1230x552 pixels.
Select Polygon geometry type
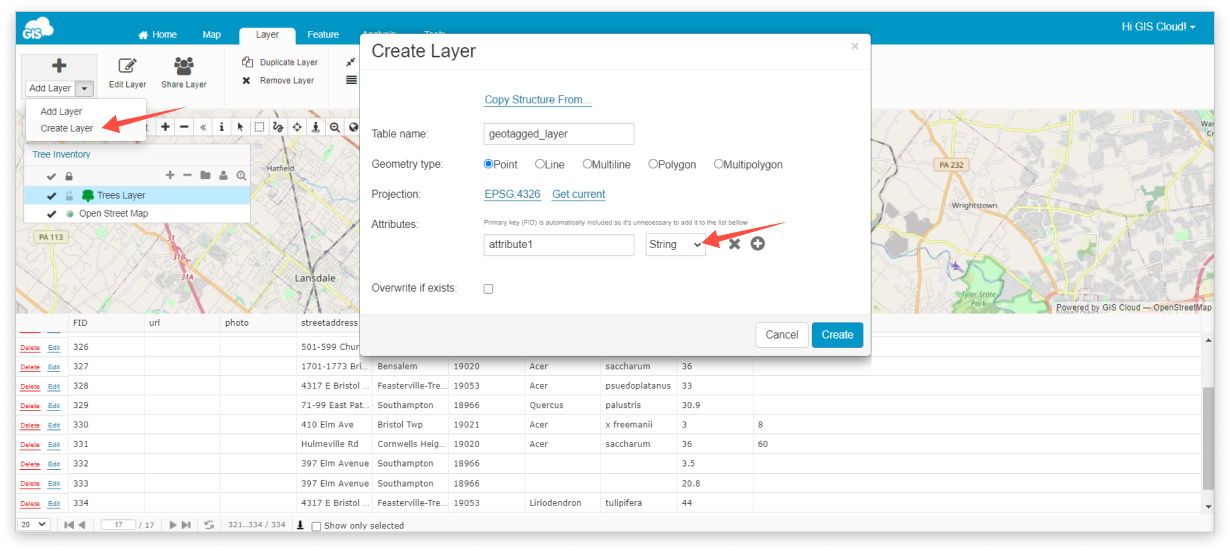653,164
